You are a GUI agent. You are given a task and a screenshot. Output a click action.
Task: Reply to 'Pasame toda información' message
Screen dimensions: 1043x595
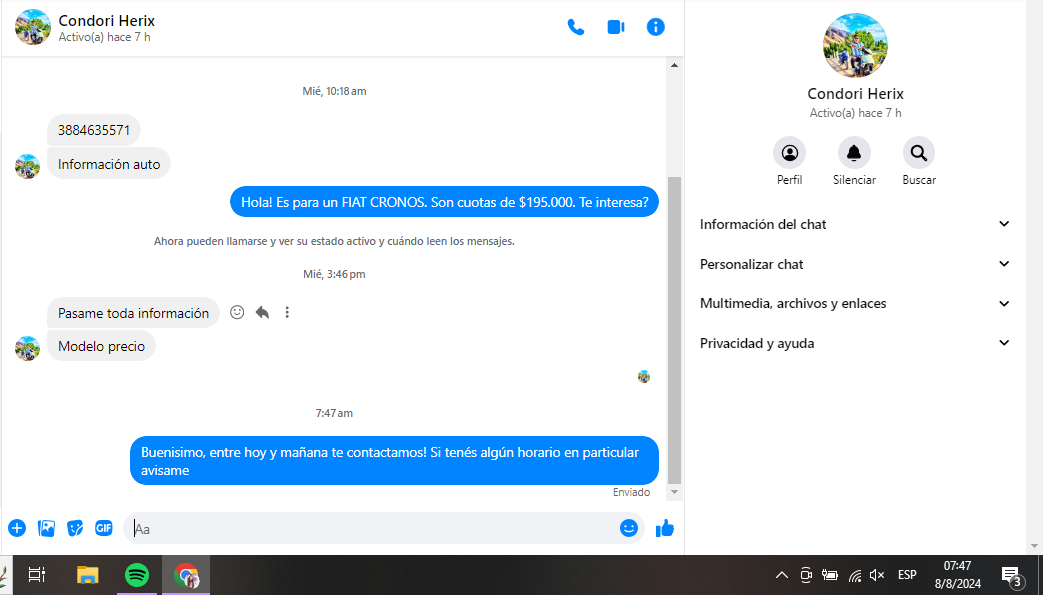click(262, 312)
